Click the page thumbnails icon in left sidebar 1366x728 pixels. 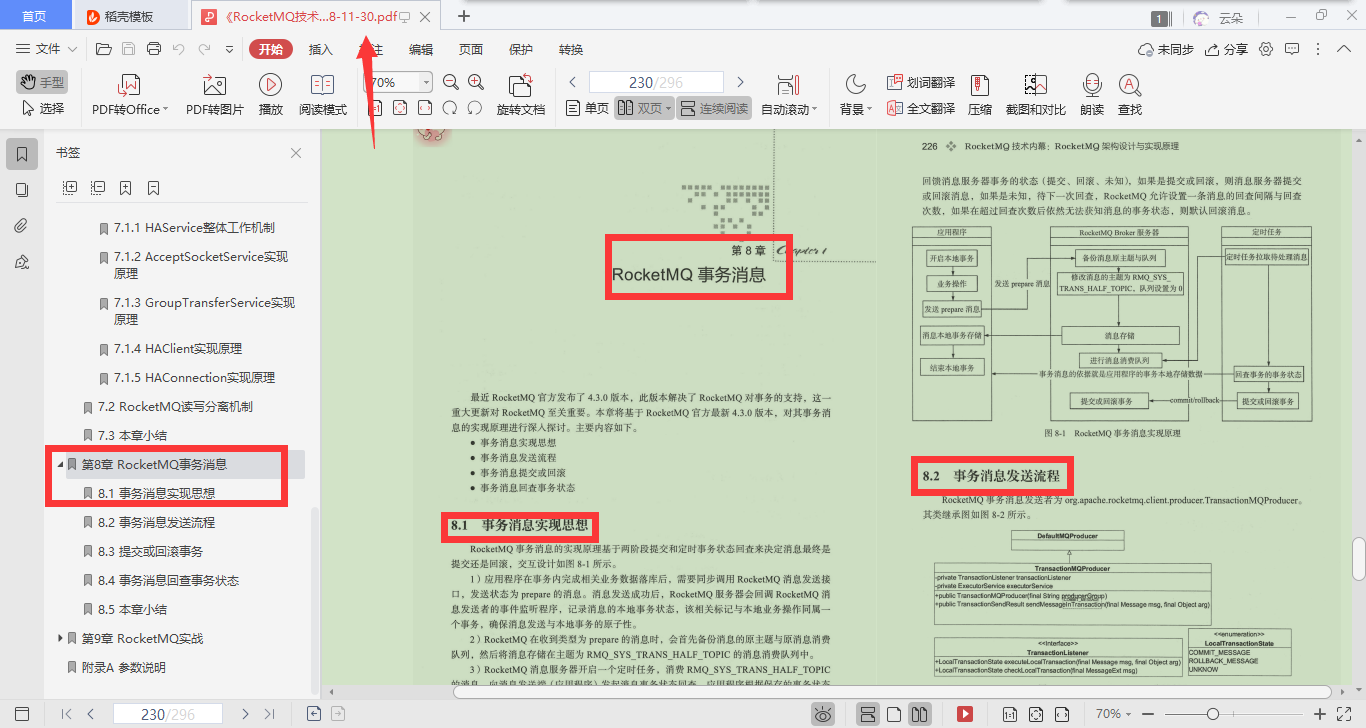coord(22,190)
